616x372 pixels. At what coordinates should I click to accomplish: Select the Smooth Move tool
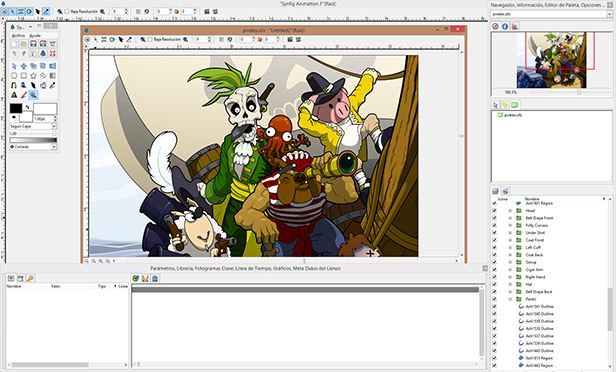coord(24,66)
